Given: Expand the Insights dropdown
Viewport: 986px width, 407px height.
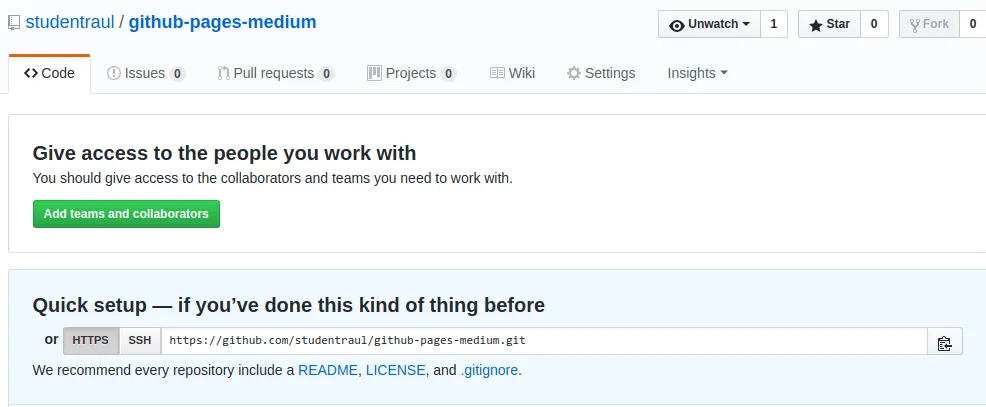Looking at the screenshot, I should [697, 74].
